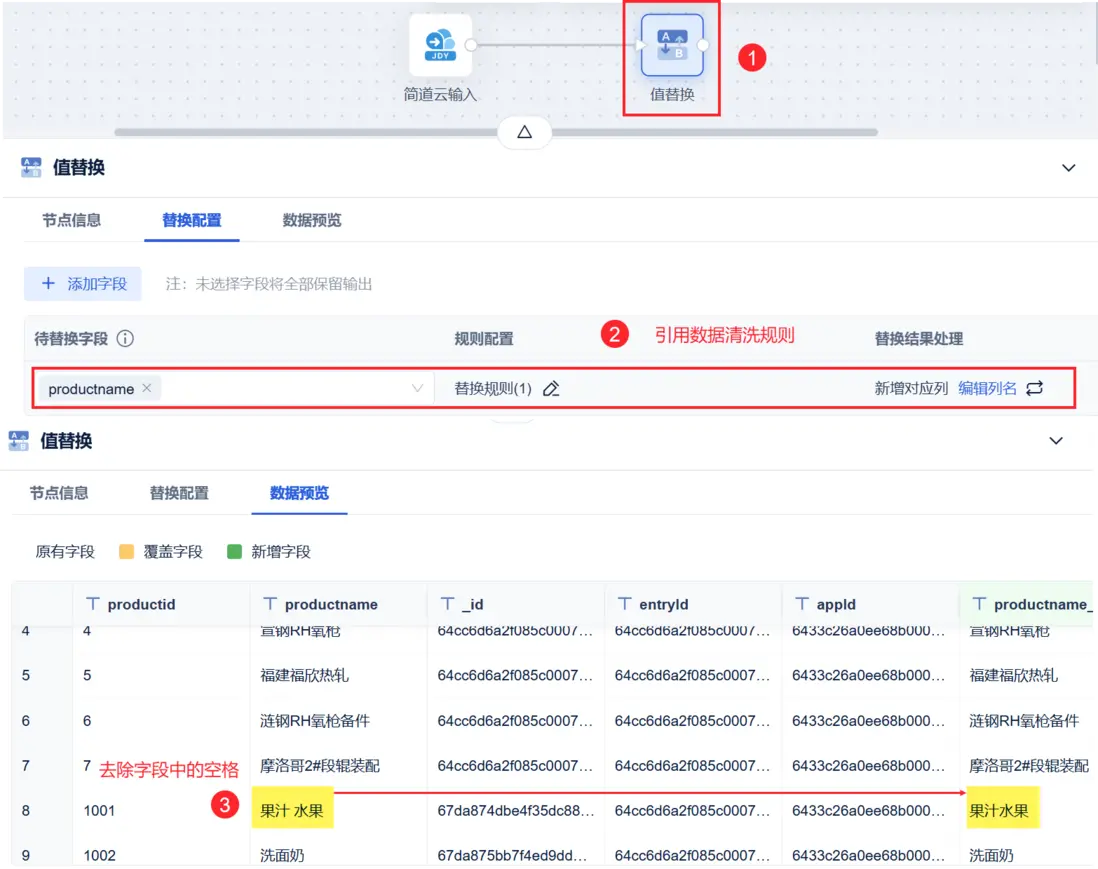This screenshot has width=1098, height=869.
Task: Click the productname column header
Action: 338,604
